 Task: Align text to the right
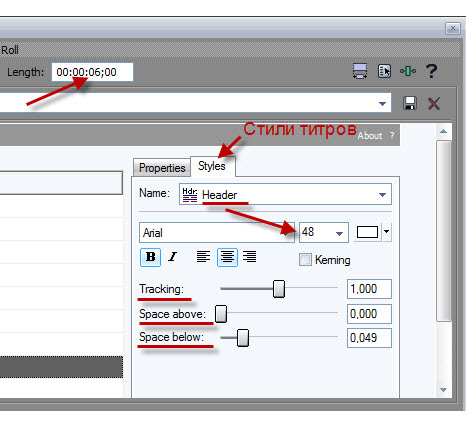(249, 257)
